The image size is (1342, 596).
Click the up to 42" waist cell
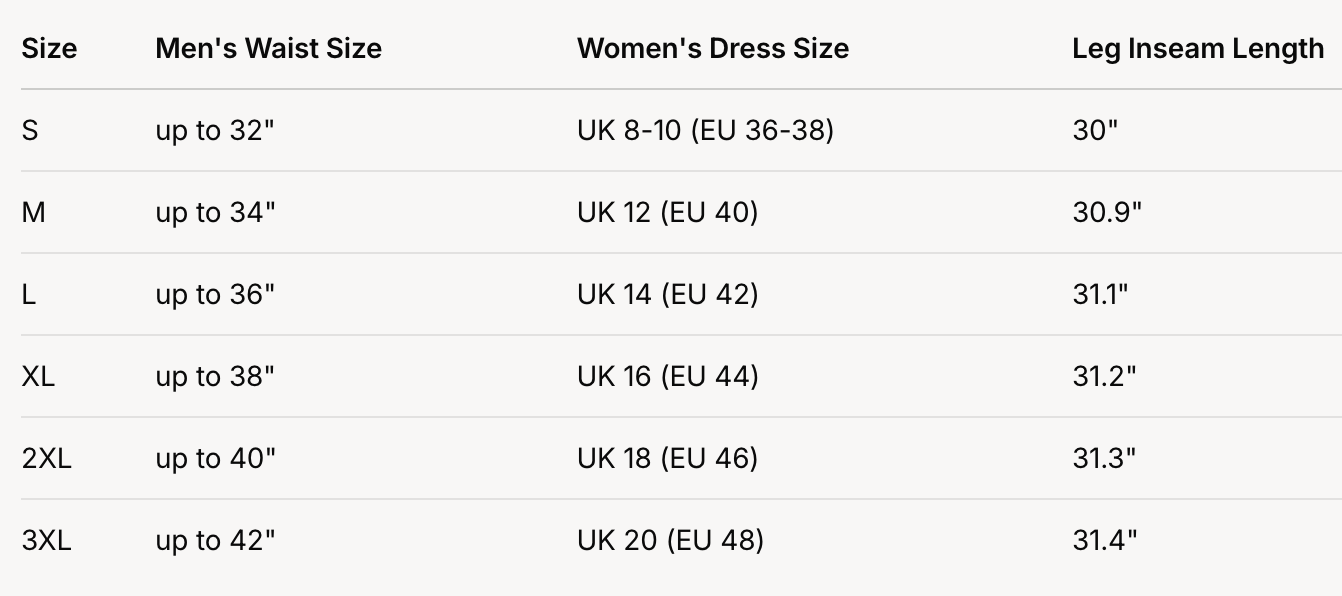pos(215,540)
